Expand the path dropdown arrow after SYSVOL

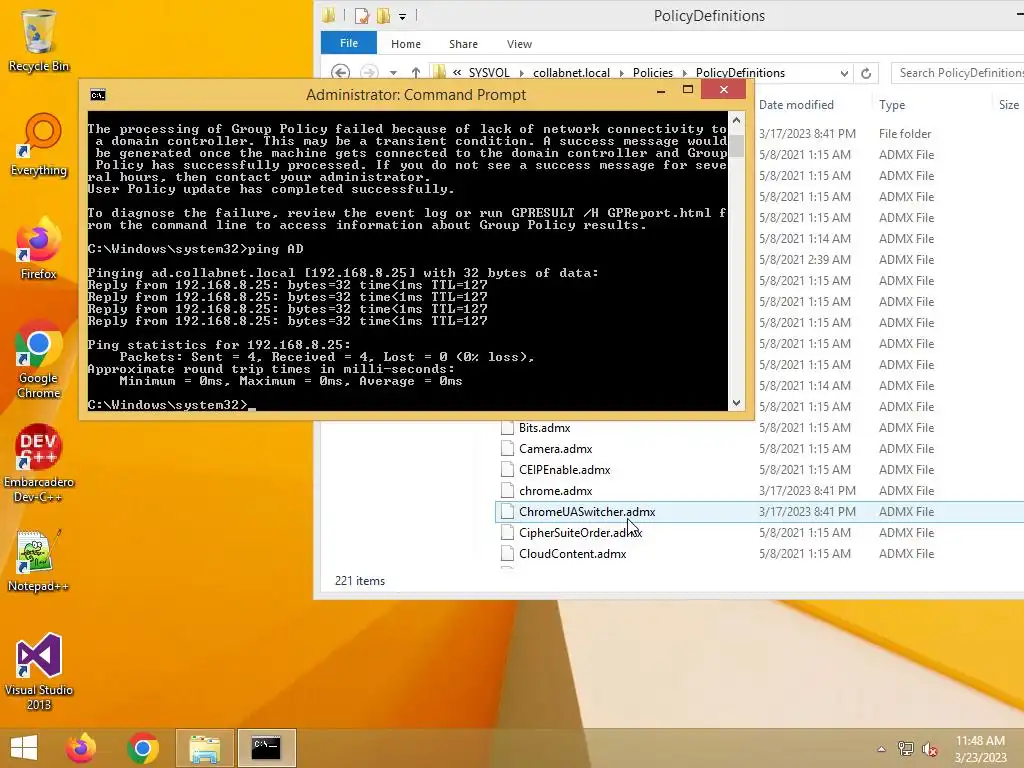[x=522, y=73]
